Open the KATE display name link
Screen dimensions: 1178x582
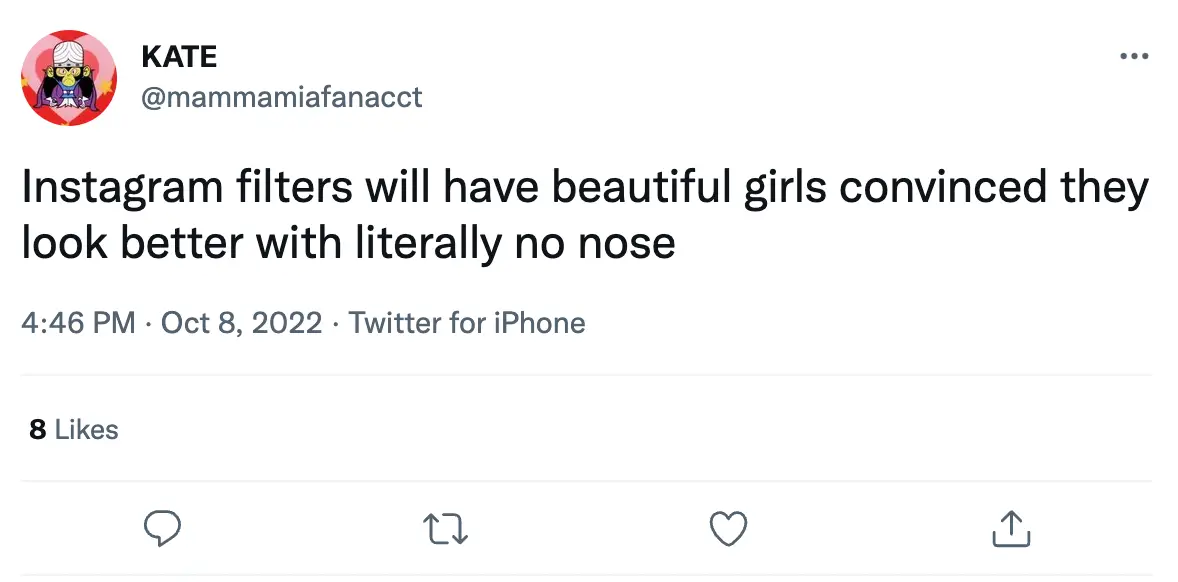pyautogui.click(x=179, y=56)
